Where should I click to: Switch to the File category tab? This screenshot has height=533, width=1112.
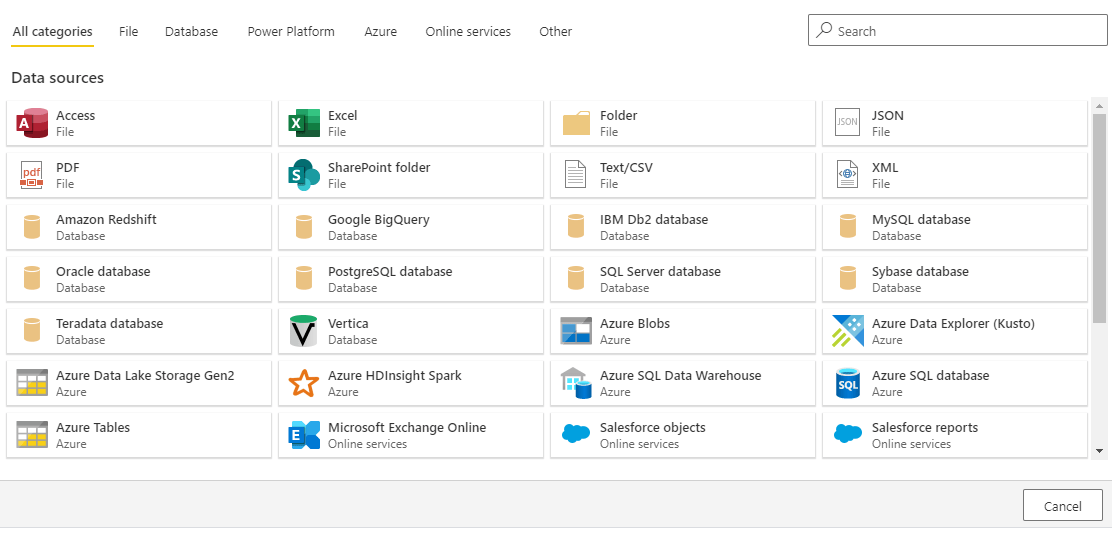(128, 31)
